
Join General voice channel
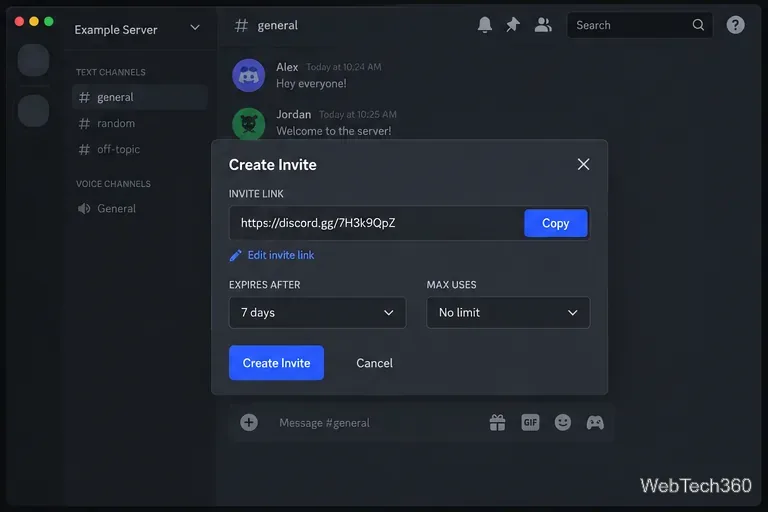[140, 209]
